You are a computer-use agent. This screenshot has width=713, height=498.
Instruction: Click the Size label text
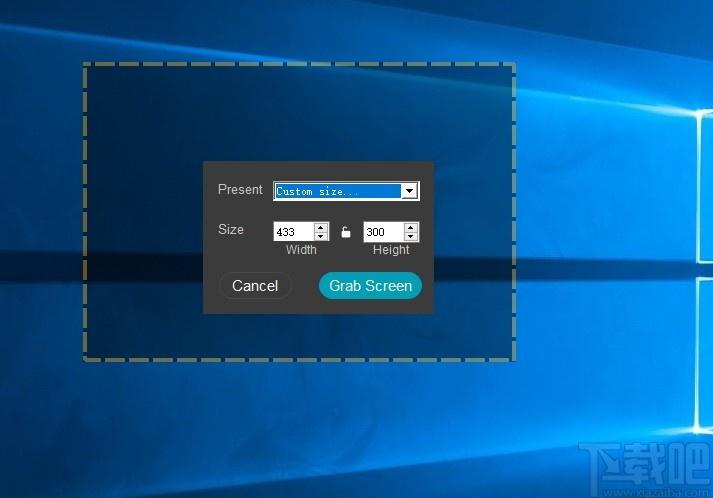[231, 229]
